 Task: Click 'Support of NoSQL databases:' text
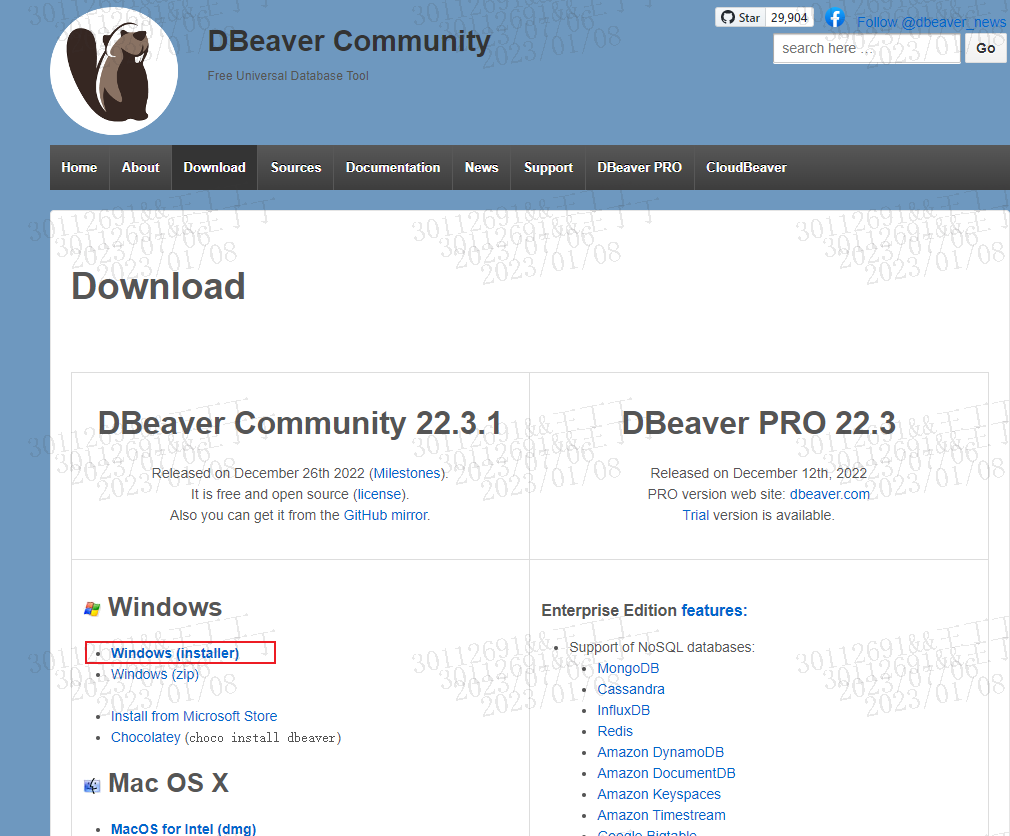[x=662, y=647]
